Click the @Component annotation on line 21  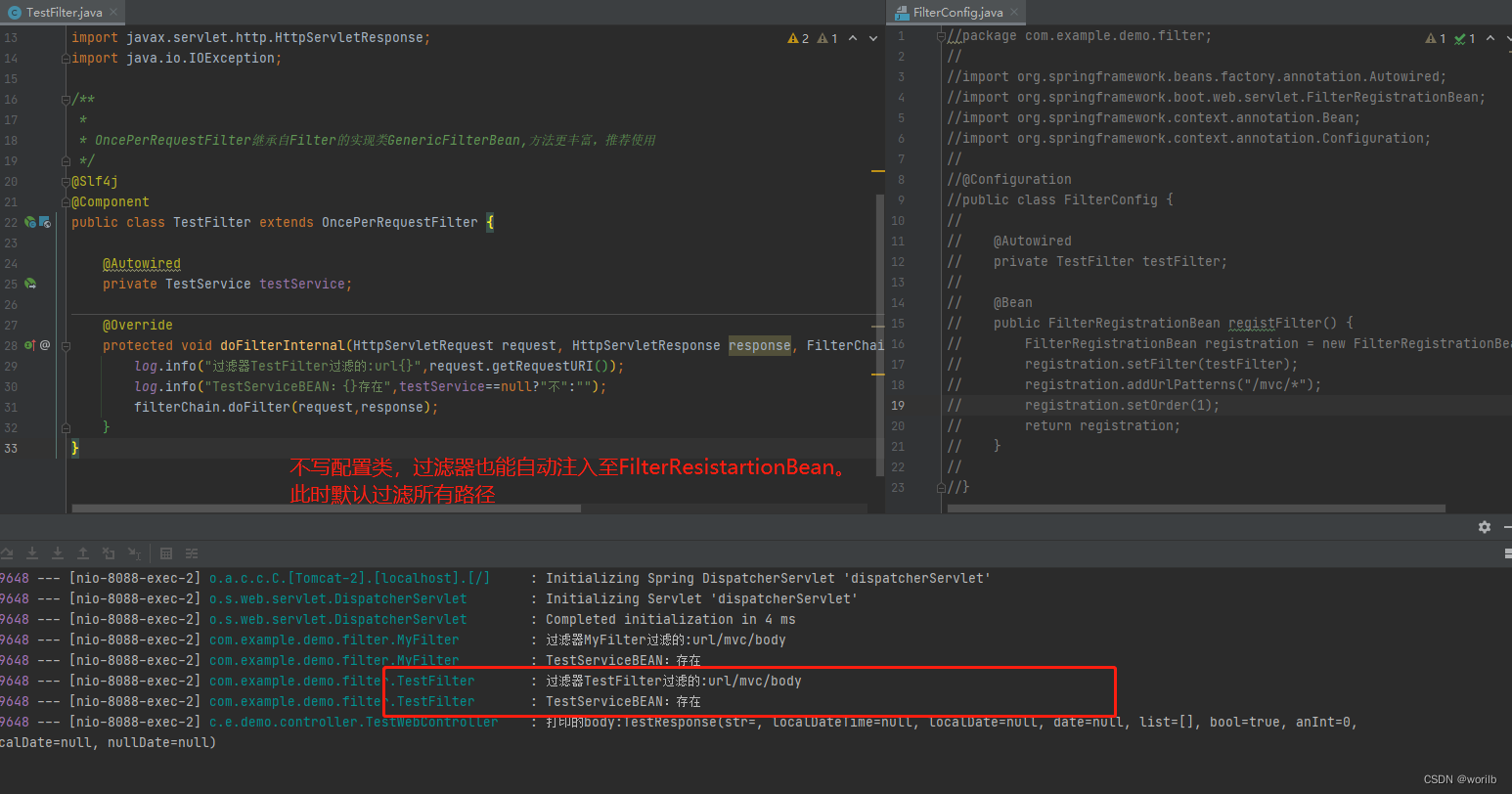[x=111, y=202]
